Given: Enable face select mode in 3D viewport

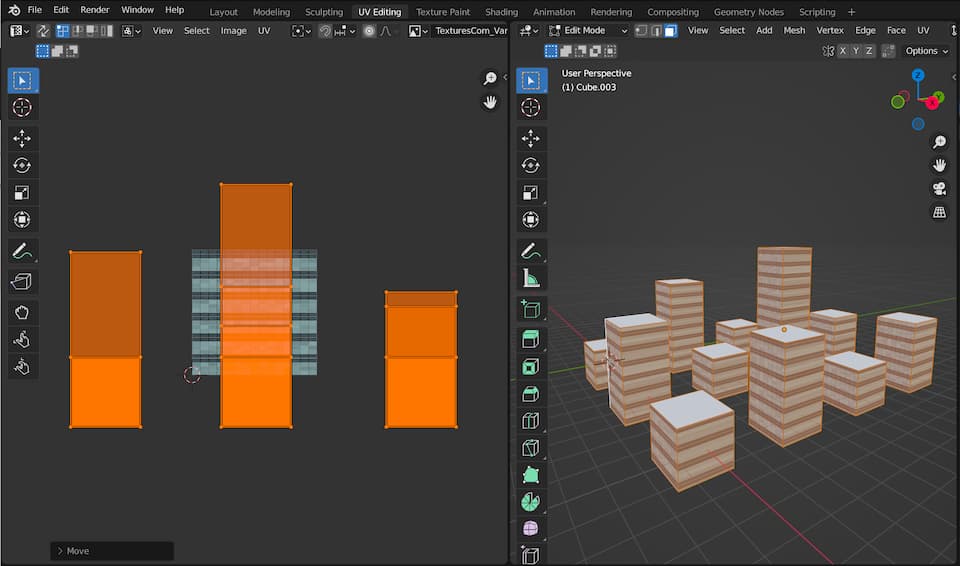Looking at the screenshot, I should click(x=670, y=30).
